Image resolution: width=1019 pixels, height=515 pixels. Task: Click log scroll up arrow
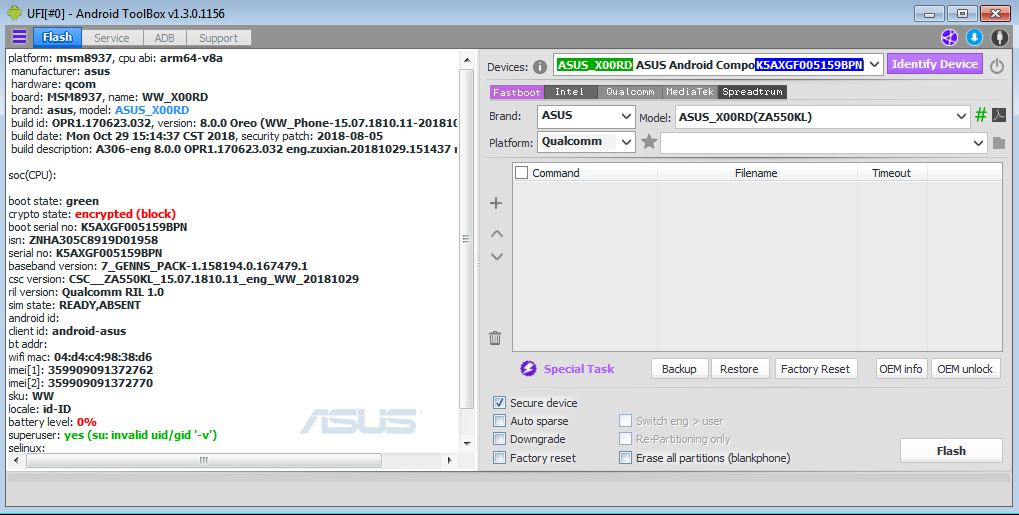(x=467, y=60)
